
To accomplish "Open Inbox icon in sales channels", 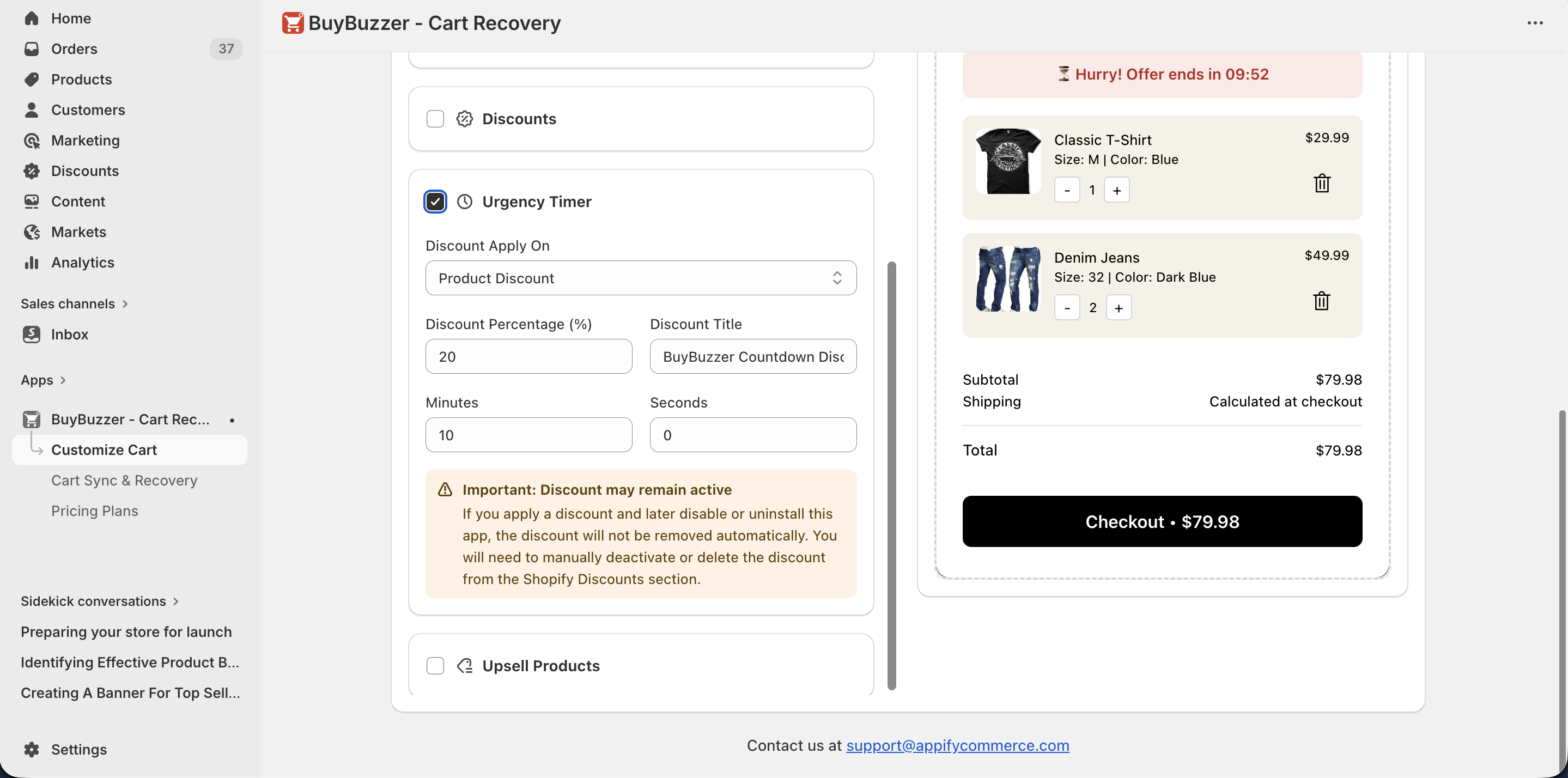I will 32,334.
